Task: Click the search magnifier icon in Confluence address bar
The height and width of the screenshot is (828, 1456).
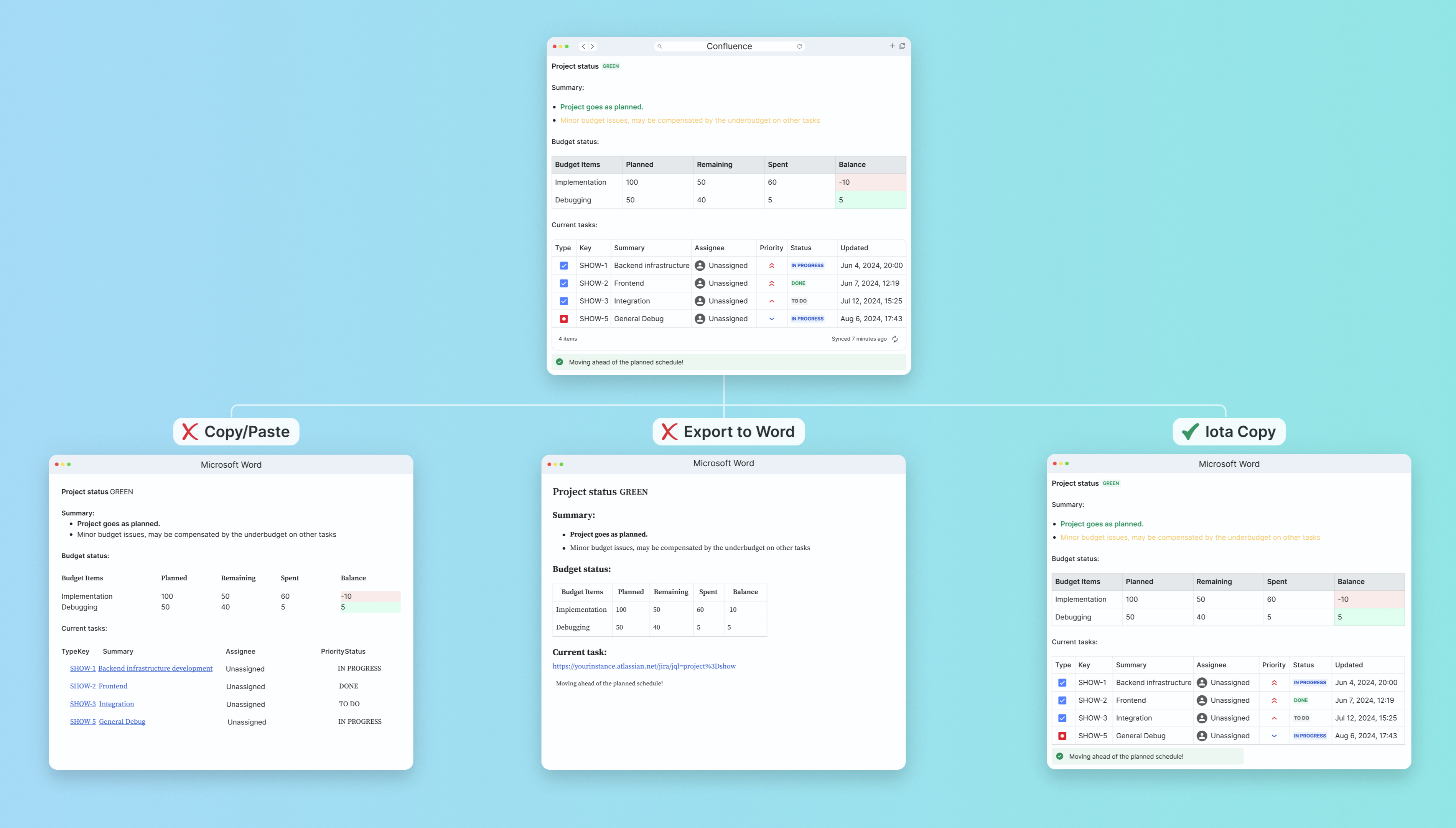Action: point(659,47)
